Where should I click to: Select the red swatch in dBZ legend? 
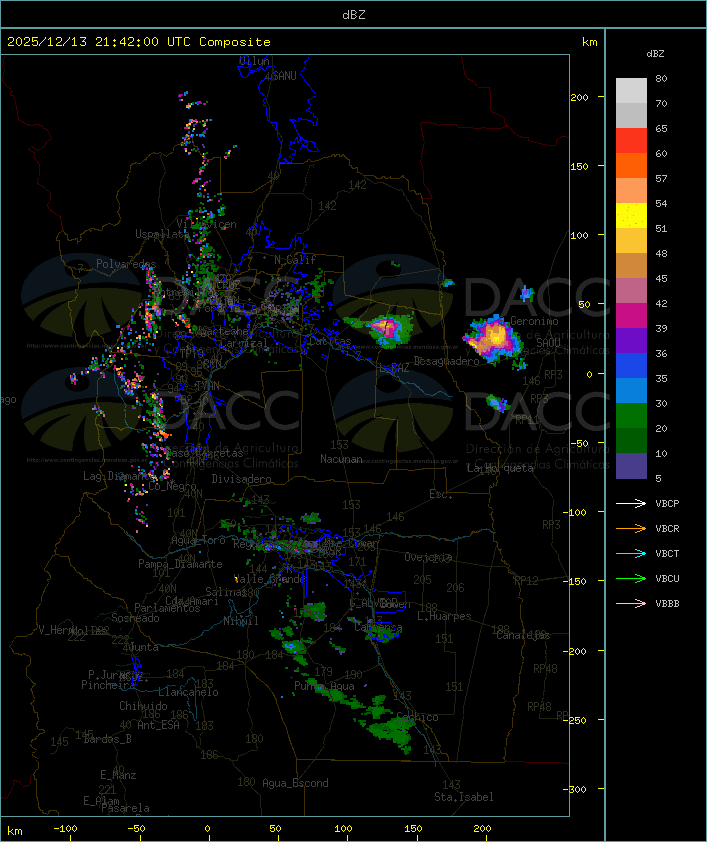tap(631, 141)
